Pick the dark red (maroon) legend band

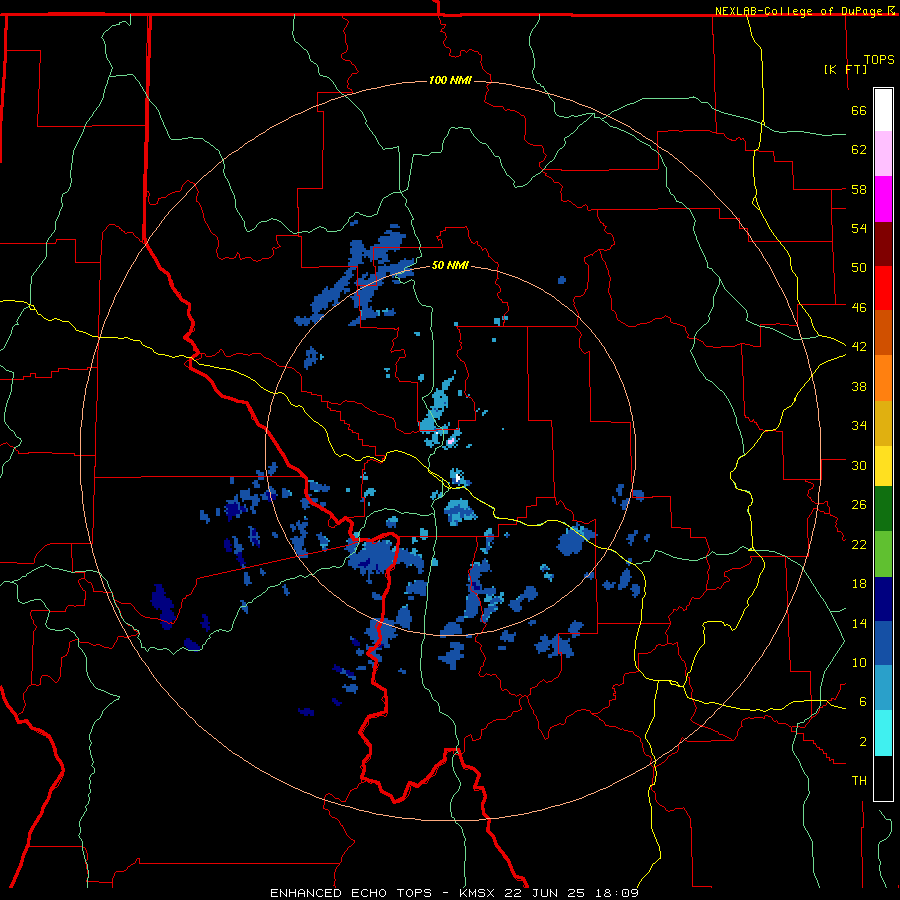pos(883,244)
